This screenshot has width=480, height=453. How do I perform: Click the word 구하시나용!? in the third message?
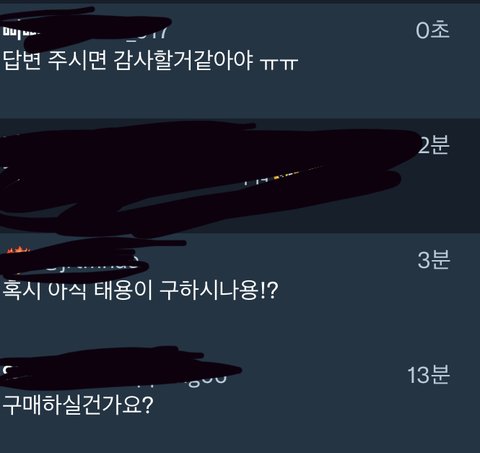tap(219, 291)
